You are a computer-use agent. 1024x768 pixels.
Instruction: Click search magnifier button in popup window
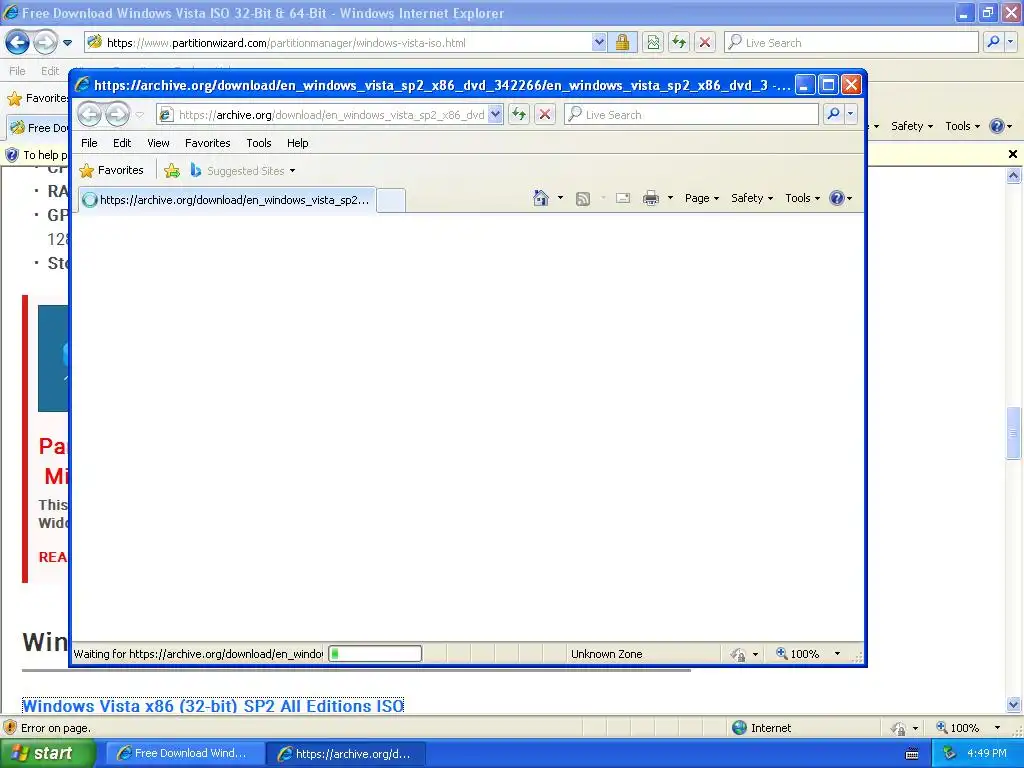(x=833, y=114)
